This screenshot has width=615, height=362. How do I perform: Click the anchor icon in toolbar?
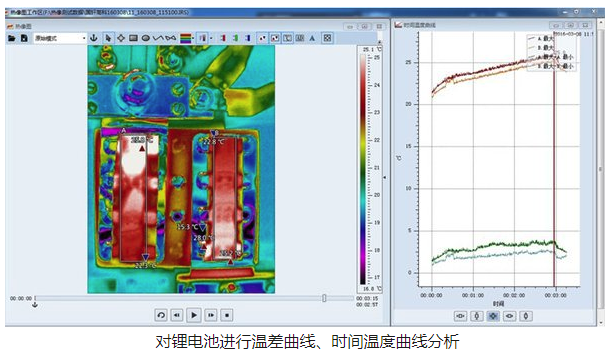click(94, 38)
